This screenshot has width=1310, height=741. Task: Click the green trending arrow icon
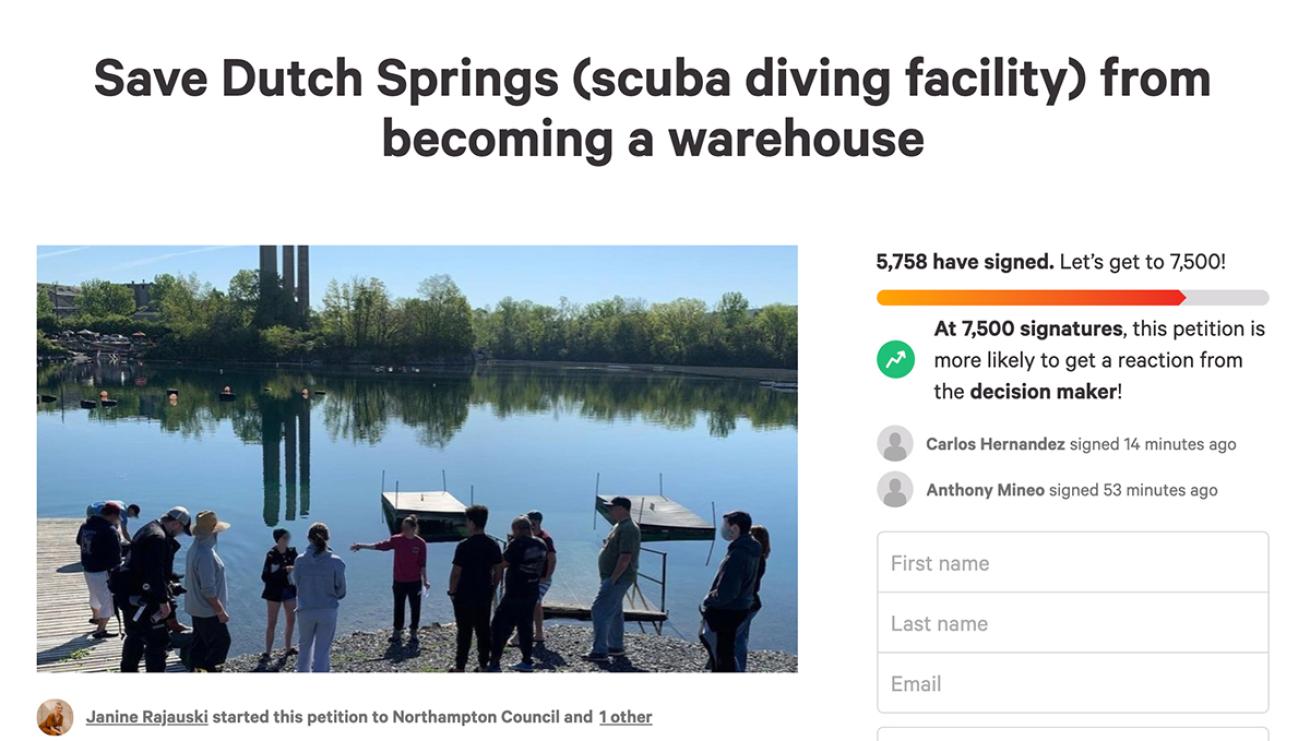coord(895,360)
